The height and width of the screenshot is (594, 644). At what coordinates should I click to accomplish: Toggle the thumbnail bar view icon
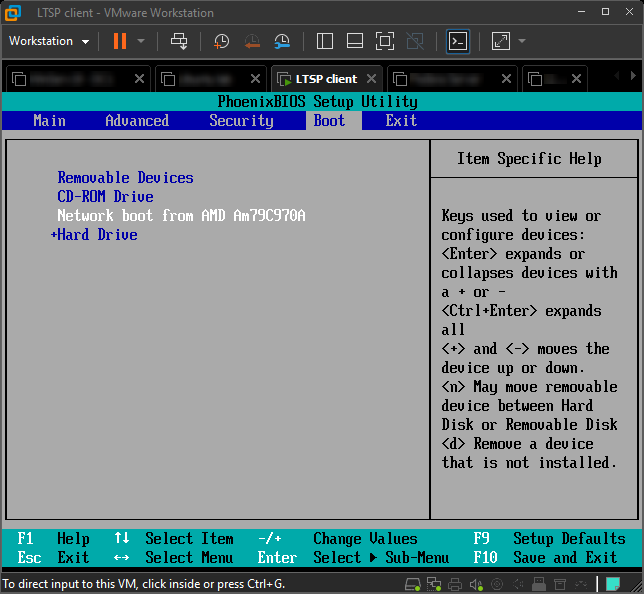point(354,41)
